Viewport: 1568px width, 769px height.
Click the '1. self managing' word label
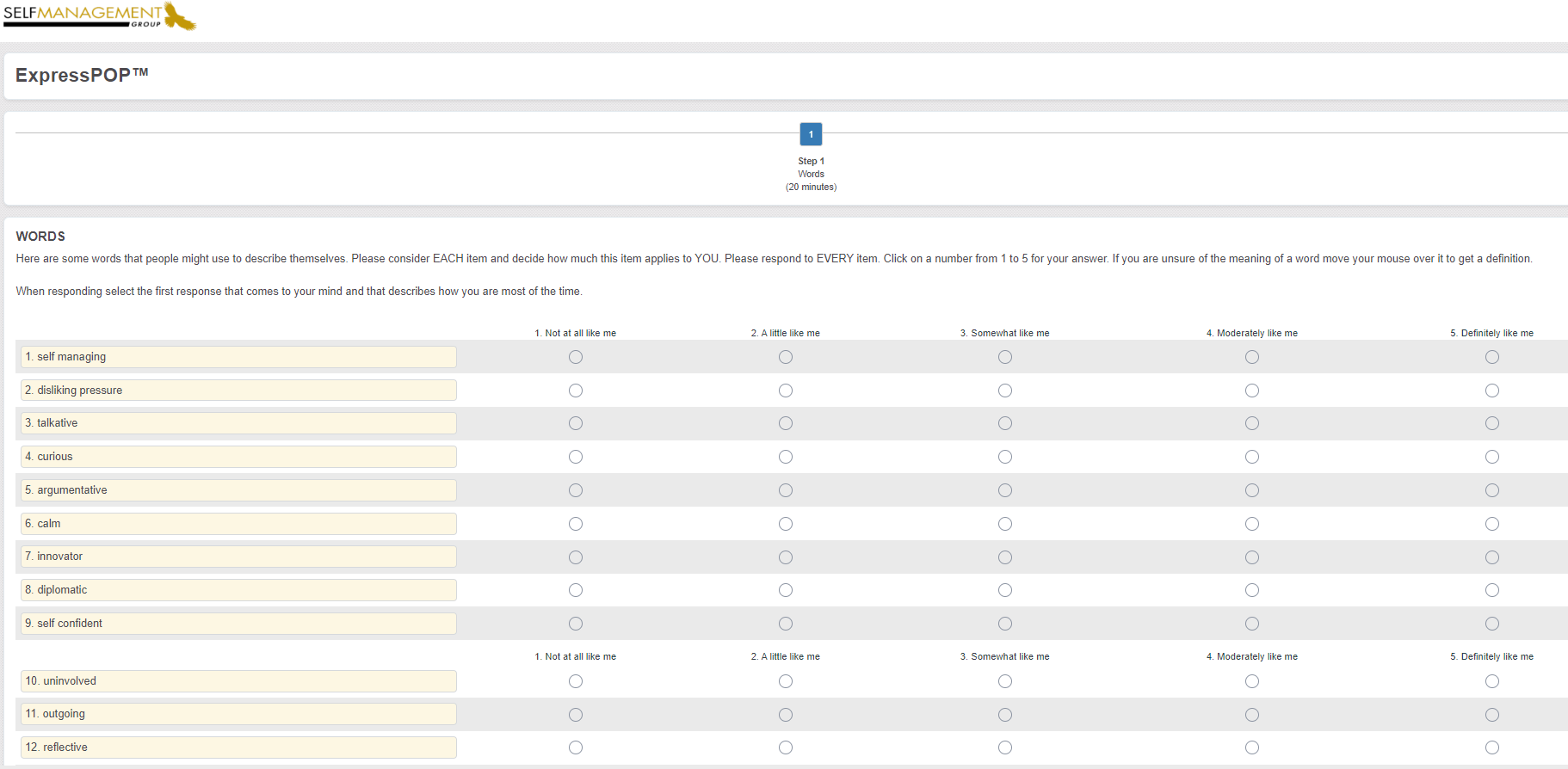238,357
